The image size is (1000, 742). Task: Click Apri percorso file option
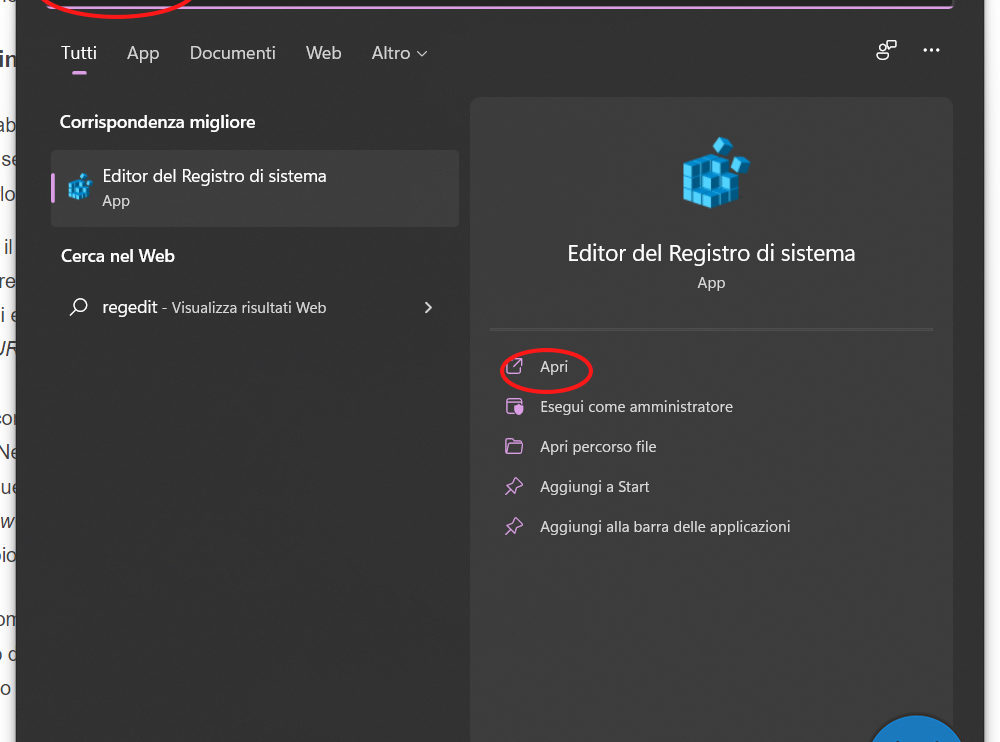pos(598,447)
